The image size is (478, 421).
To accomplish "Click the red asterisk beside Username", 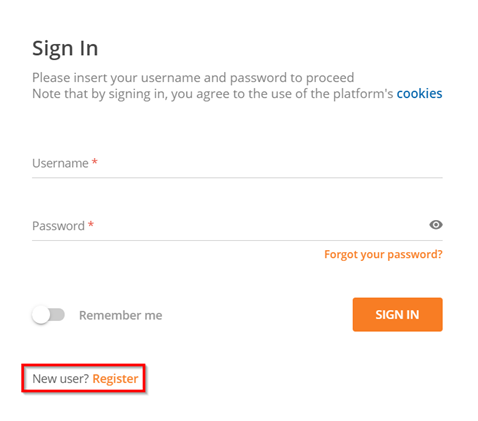I will tap(95, 162).
